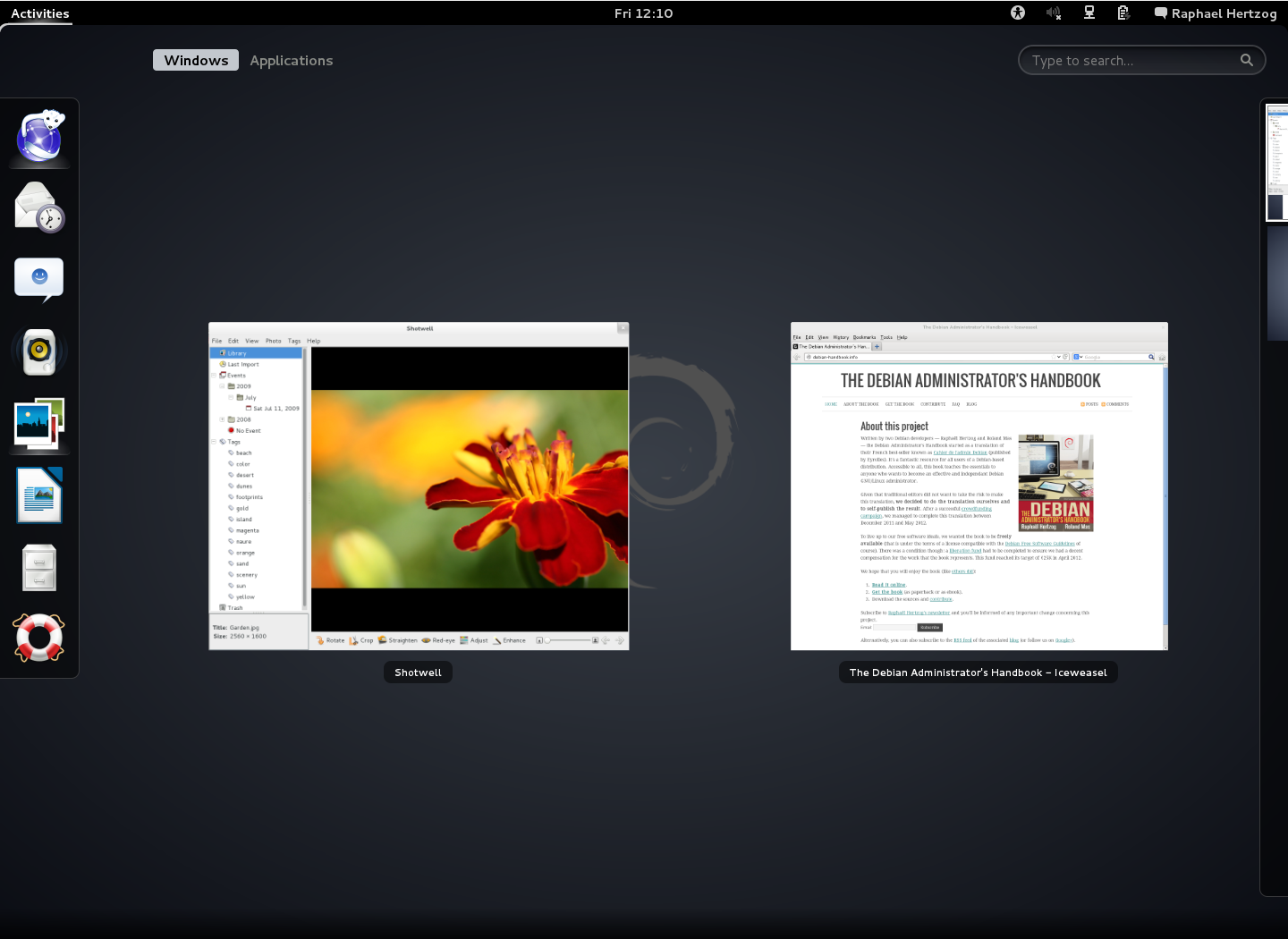Image resolution: width=1288 pixels, height=939 pixels.
Task: Select 'Sat Jul 11, 2009' event
Action: 273,409
